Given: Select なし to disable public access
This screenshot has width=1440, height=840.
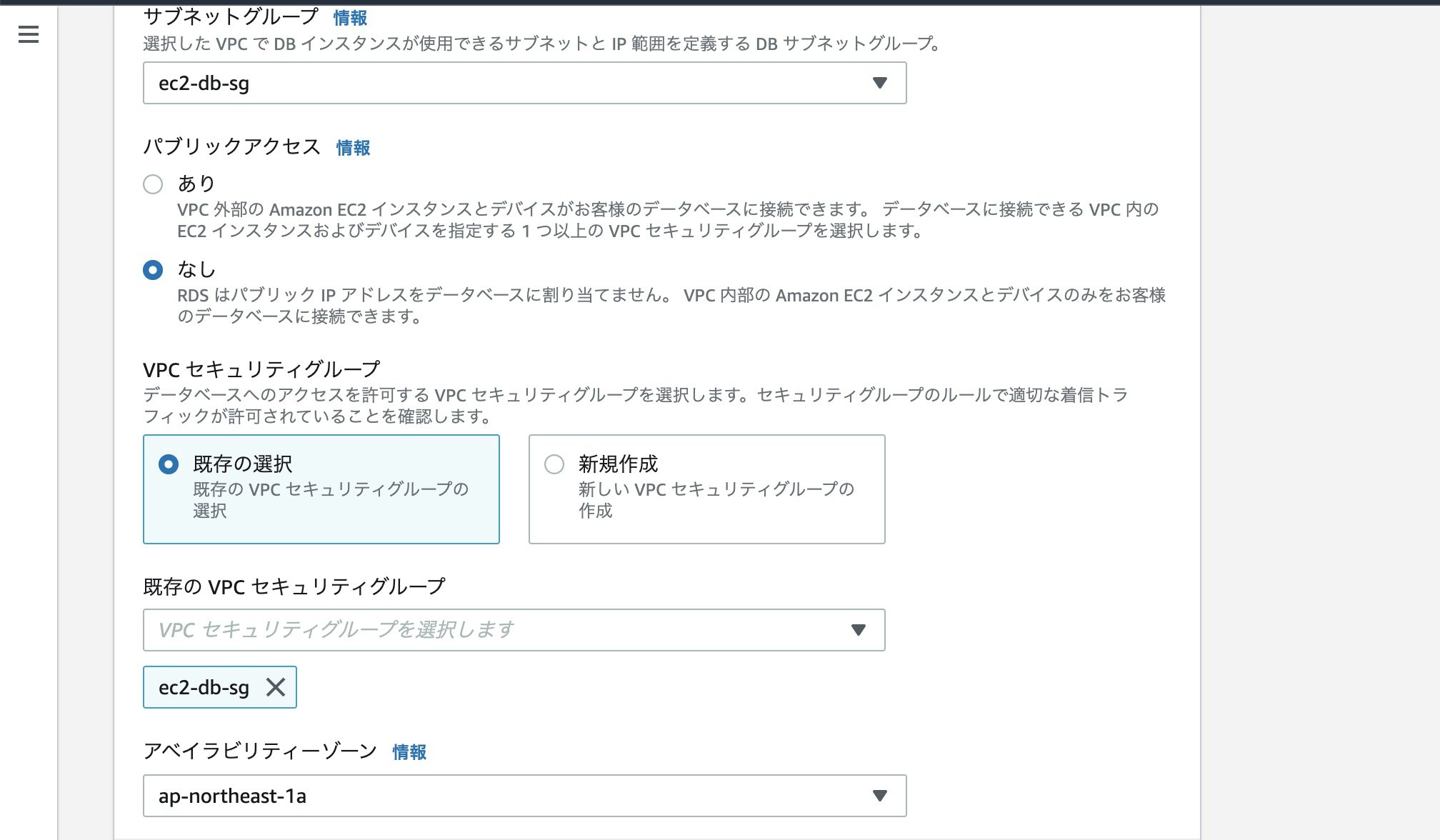Looking at the screenshot, I should [x=152, y=269].
